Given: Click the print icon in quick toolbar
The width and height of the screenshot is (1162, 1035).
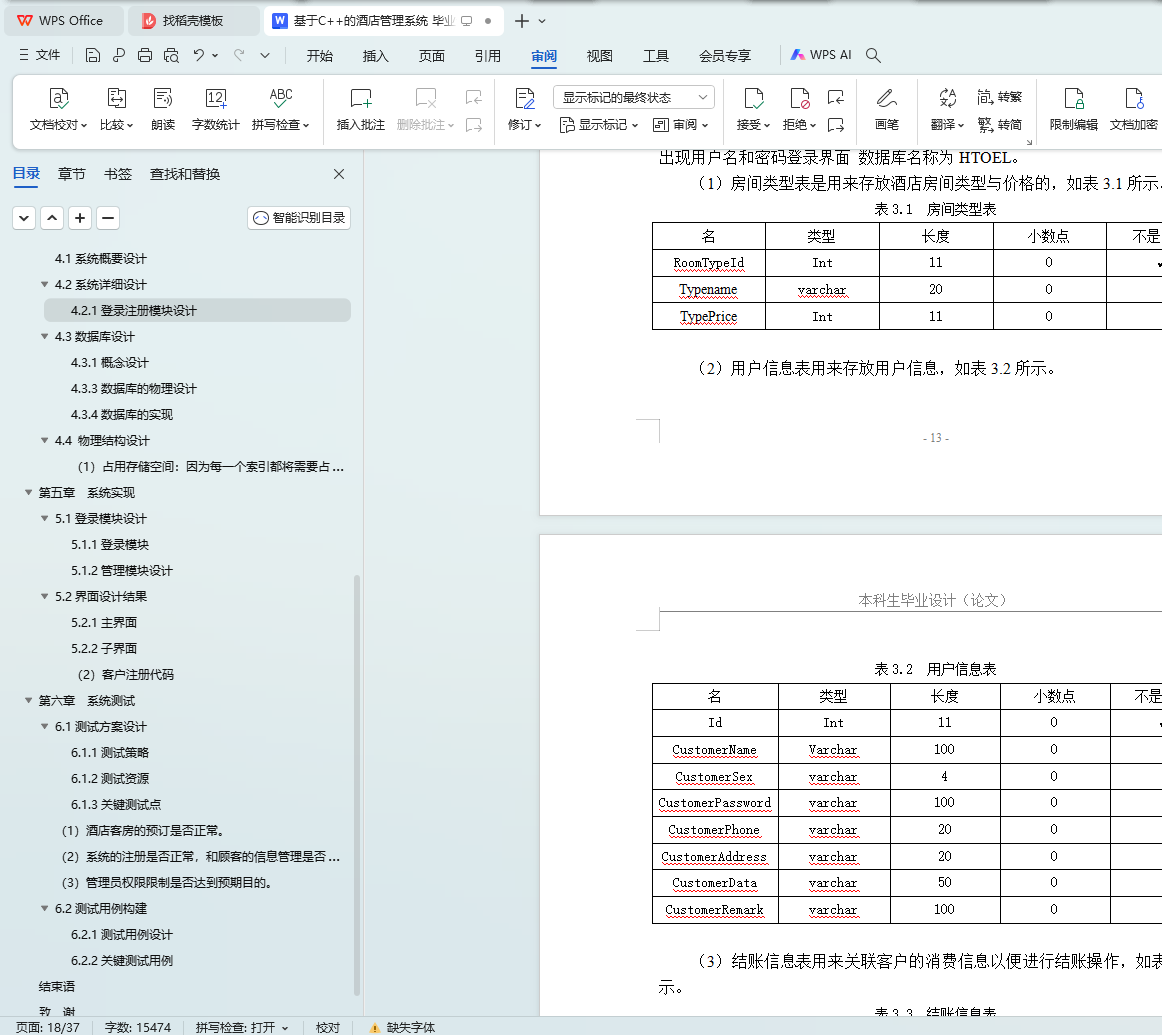Looking at the screenshot, I should pos(145,55).
